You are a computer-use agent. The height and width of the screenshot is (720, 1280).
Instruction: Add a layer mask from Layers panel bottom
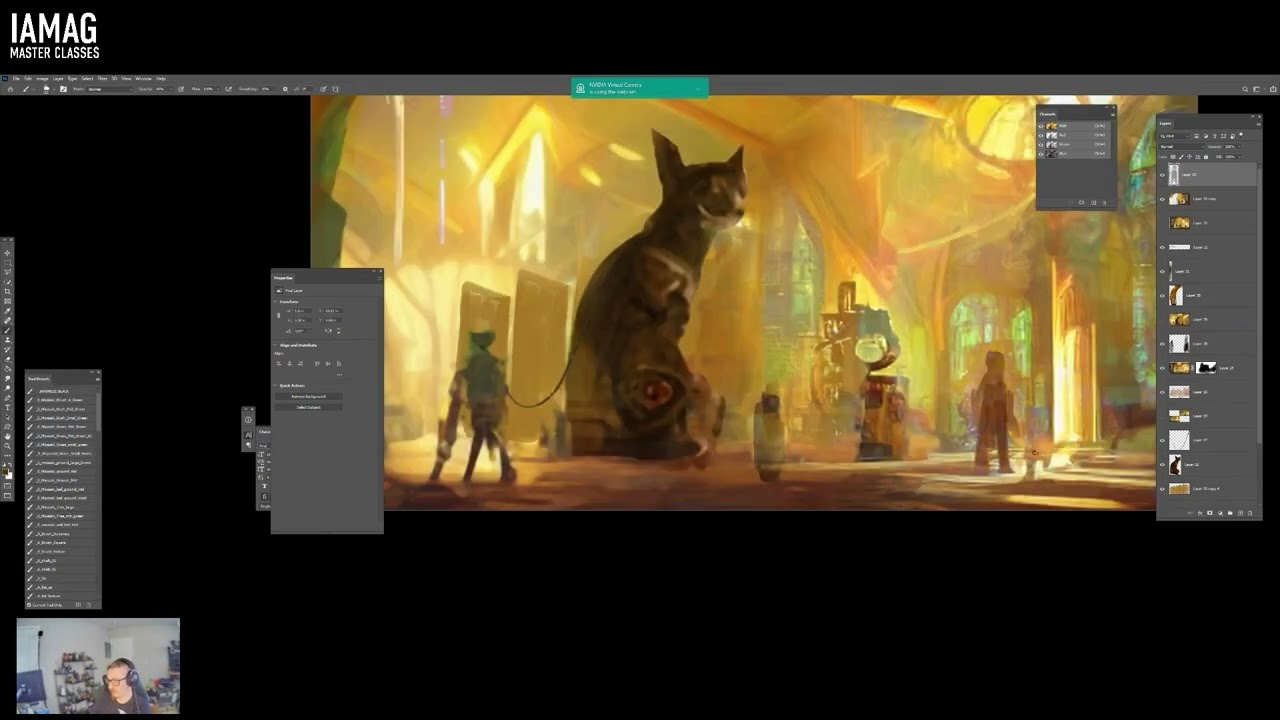click(1210, 513)
